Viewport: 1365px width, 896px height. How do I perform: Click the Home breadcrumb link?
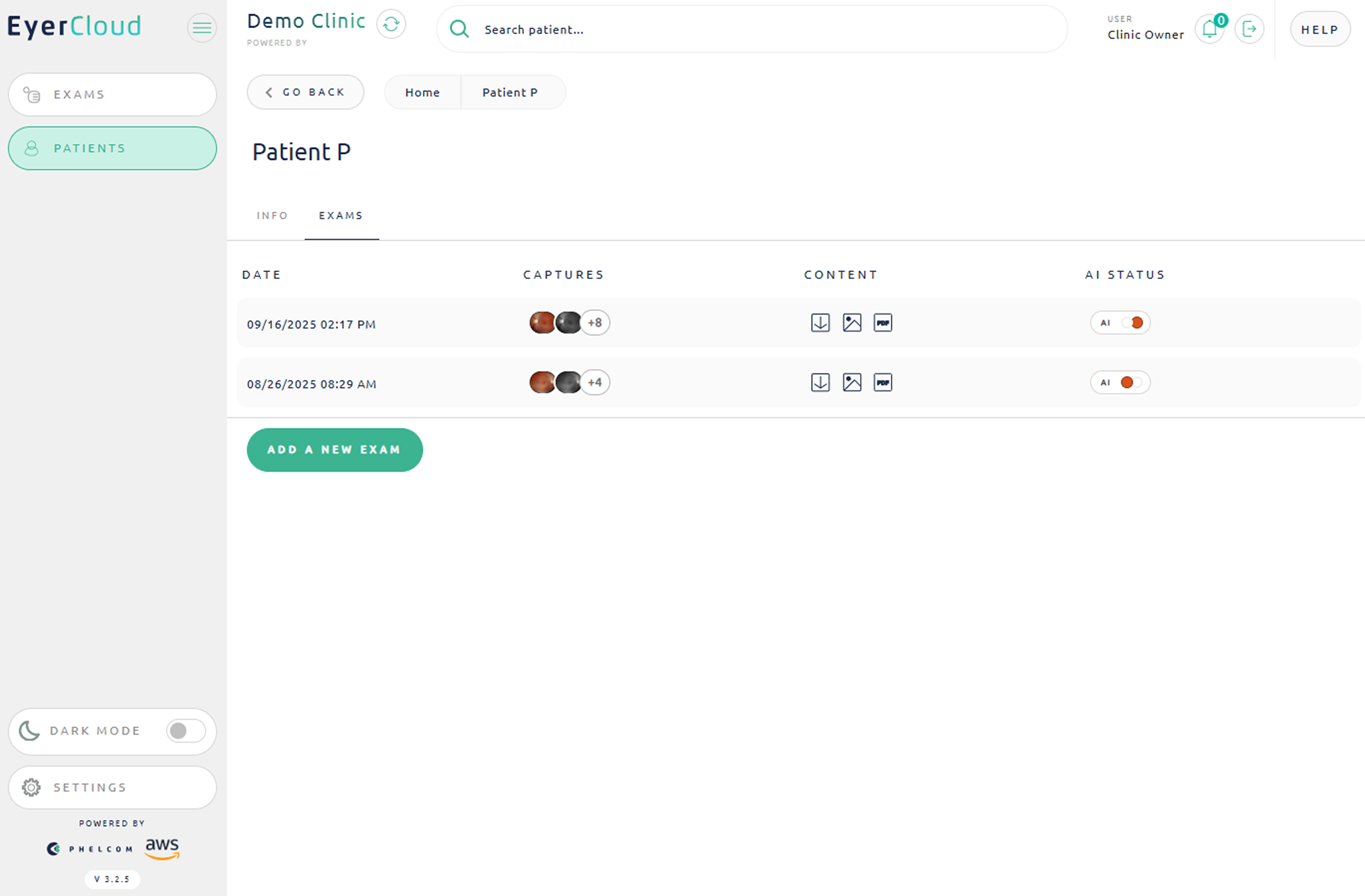(422, 92)
